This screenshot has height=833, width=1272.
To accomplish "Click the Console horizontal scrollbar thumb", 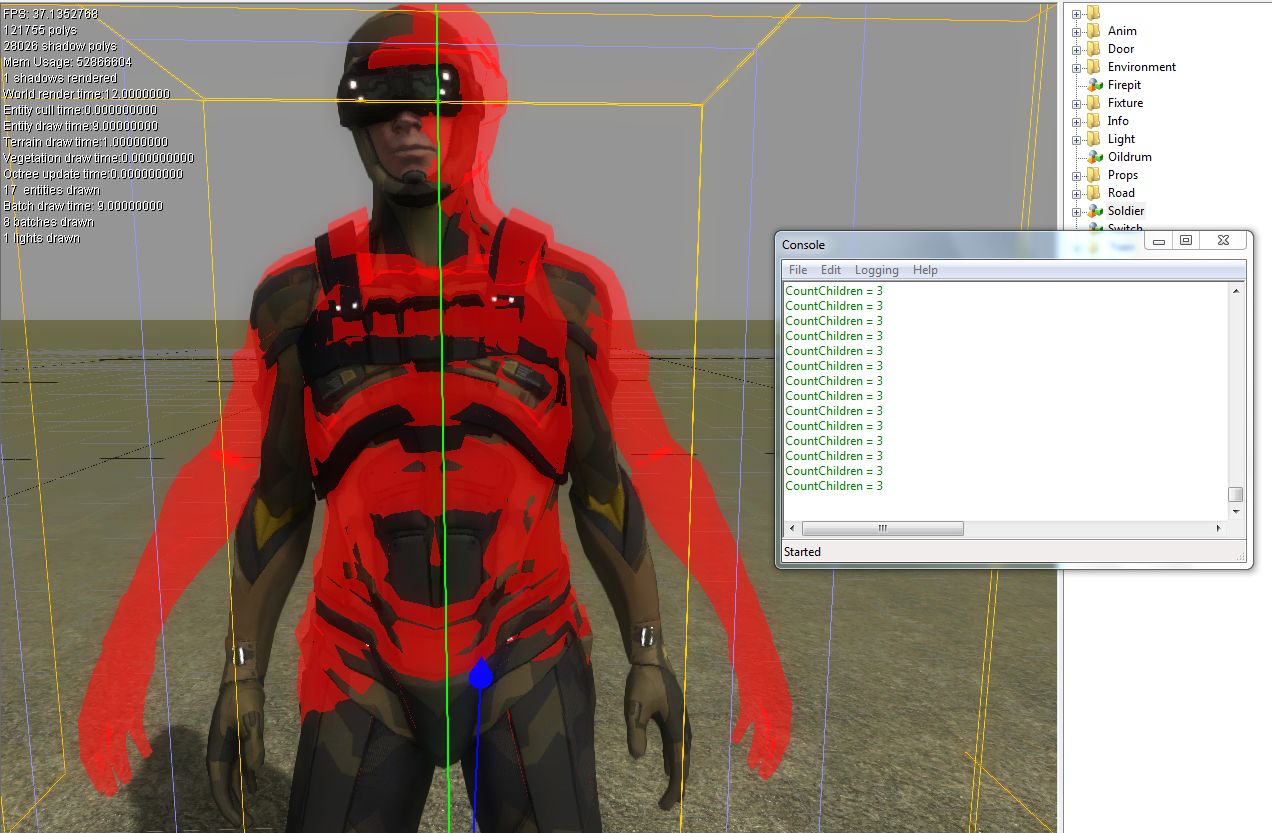I will point(882,528).
